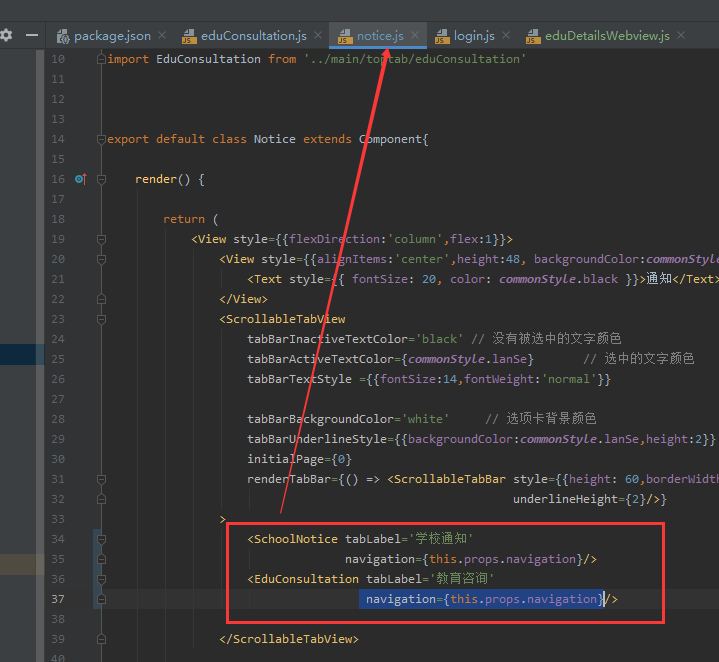Click the package.json file icon
The image size is (719, 662).
[63, 36]
